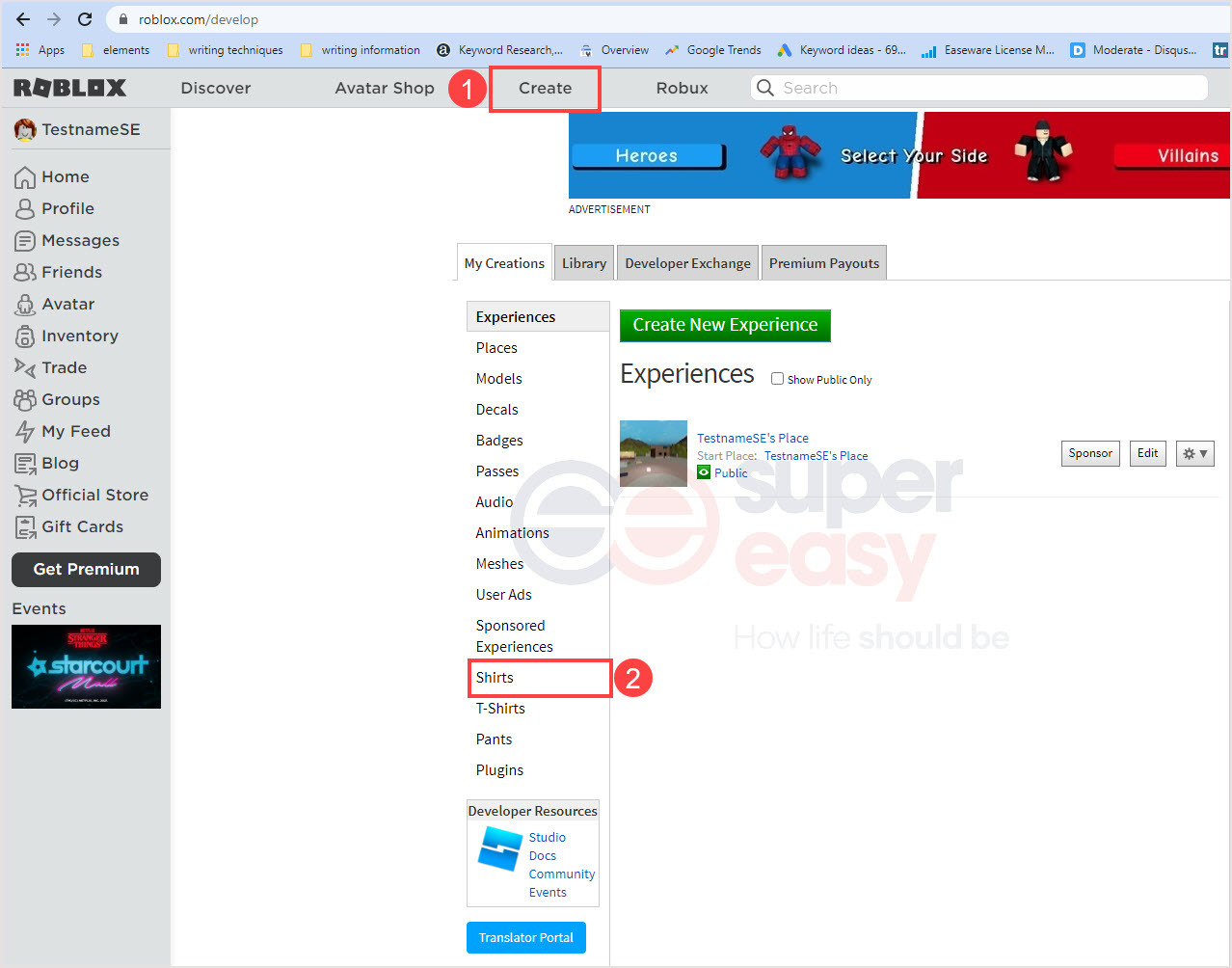Image resolution: width=1232 pixels, height=968 pixels.
Task: Click the Gift Cards icon
Action: (x=25, y=526)
